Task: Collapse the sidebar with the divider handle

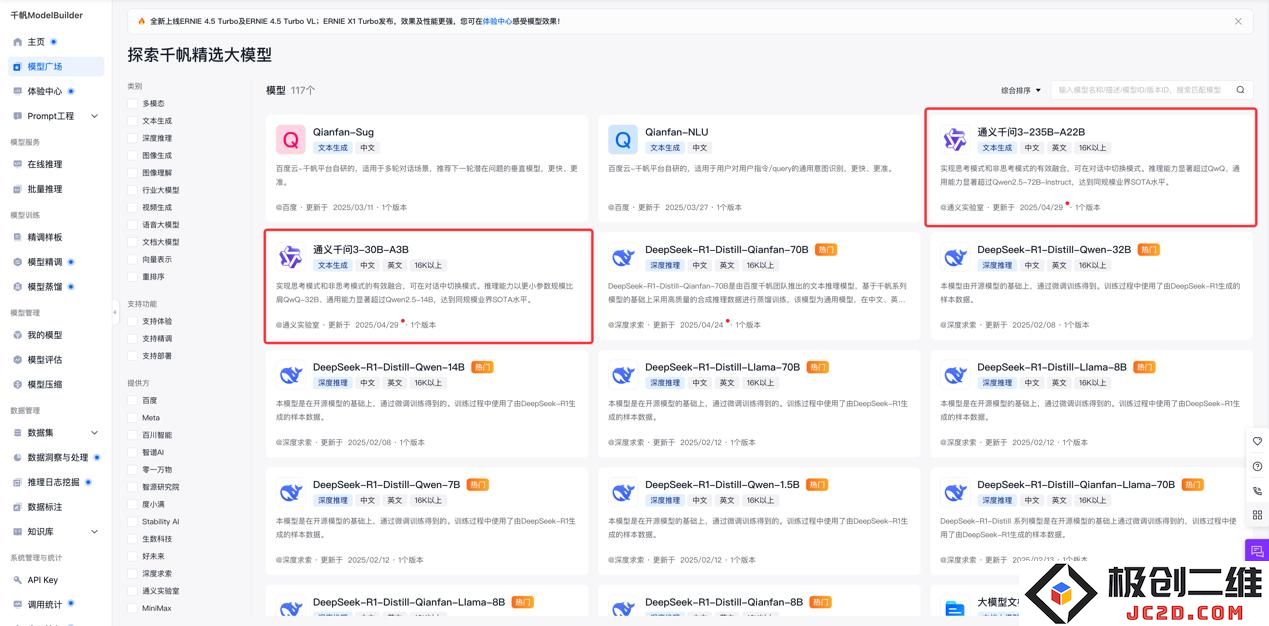Action: 114,313
